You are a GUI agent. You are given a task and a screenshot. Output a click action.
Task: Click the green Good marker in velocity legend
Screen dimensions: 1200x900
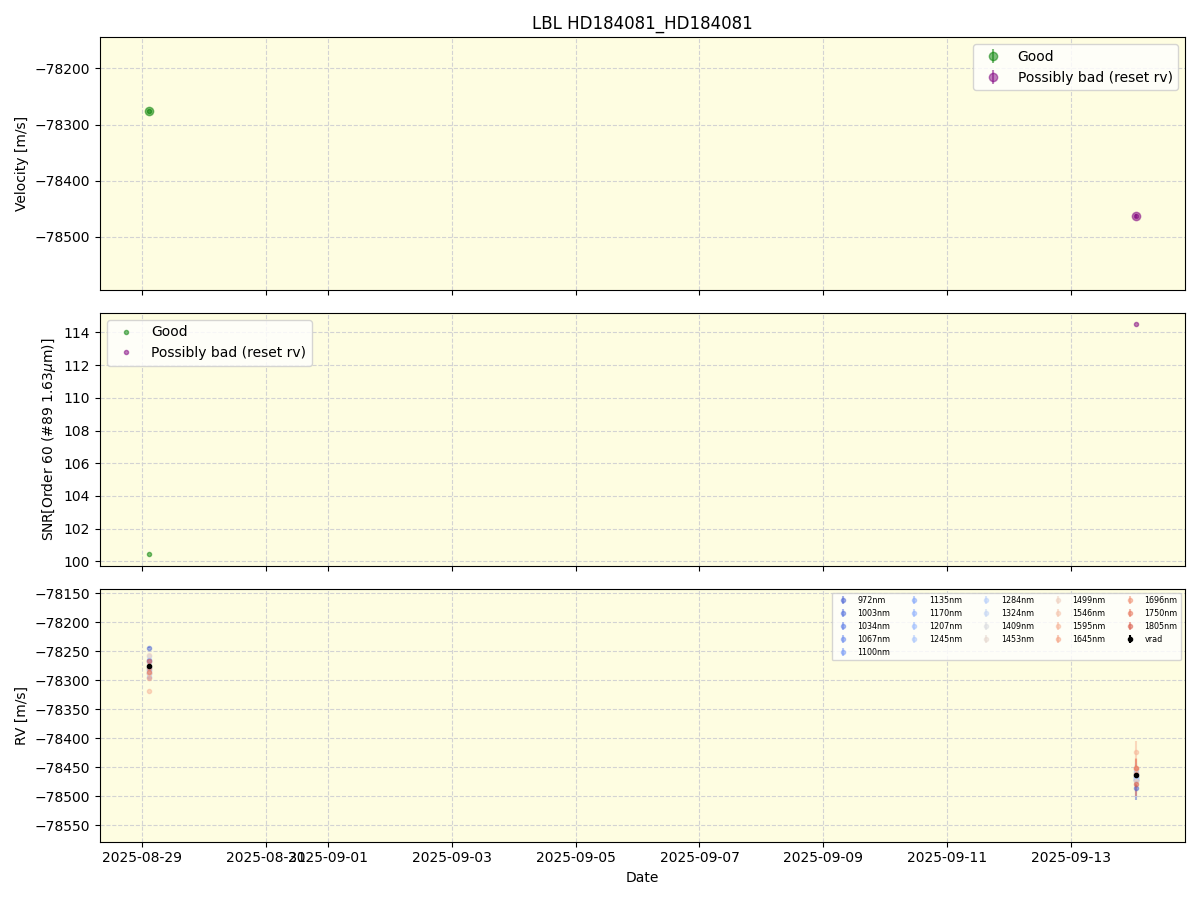[x=993, y=57]
